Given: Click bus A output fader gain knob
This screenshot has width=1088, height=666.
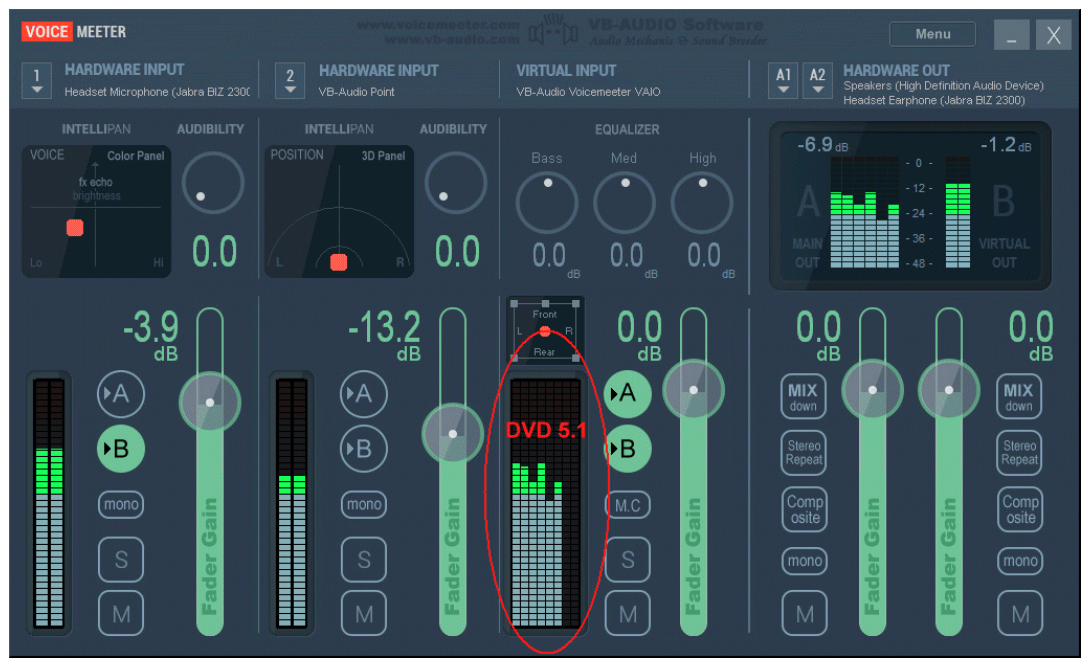Looking at the screenshot, I should click(872, 390).
